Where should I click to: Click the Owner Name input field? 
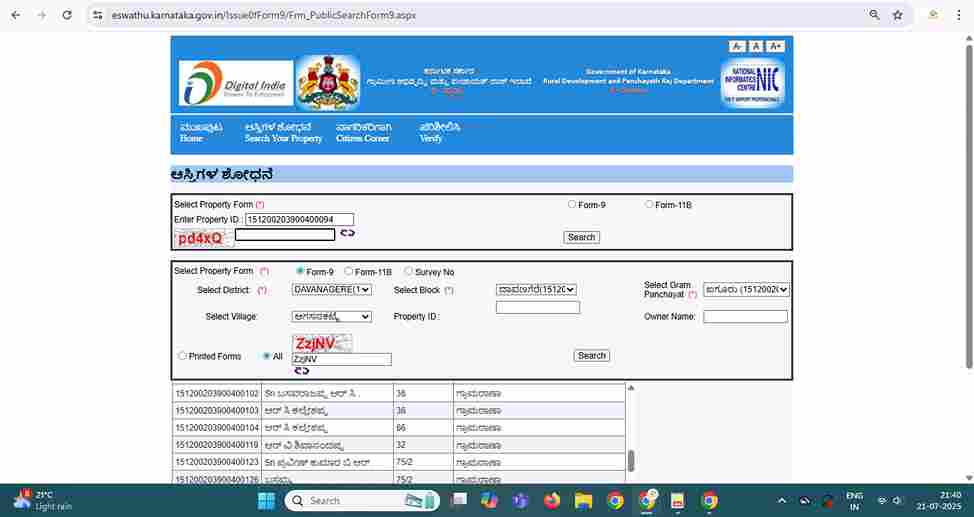[745, 316]
